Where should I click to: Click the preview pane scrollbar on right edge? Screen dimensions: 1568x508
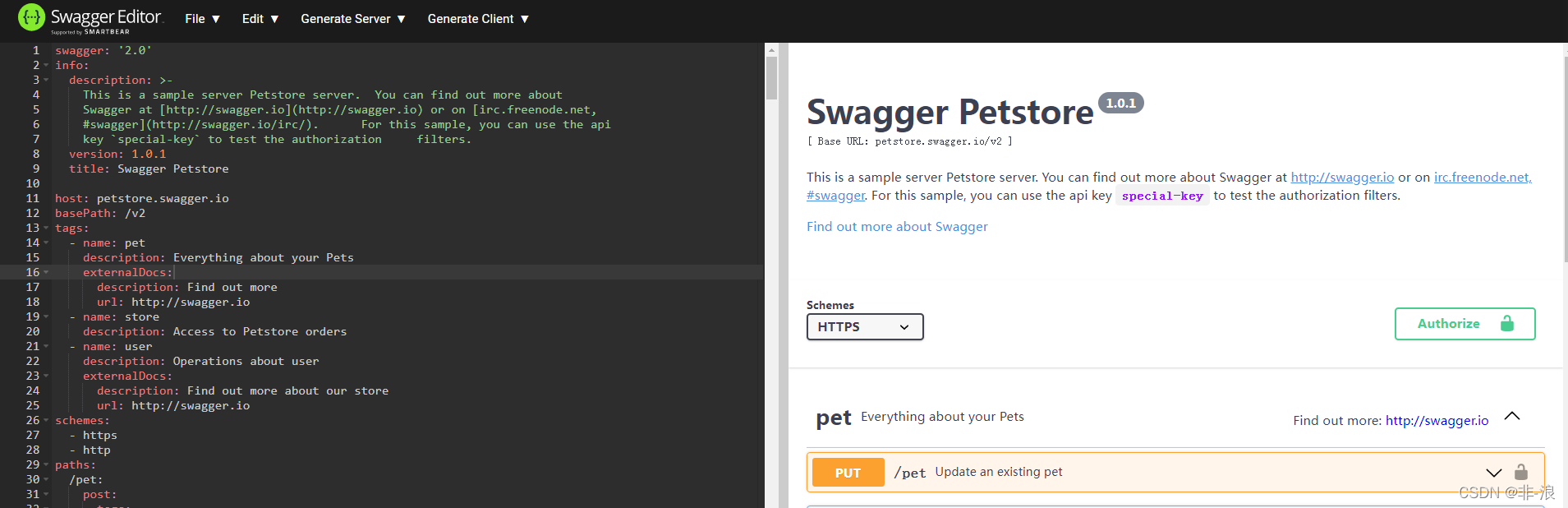tap(1566, 160)
